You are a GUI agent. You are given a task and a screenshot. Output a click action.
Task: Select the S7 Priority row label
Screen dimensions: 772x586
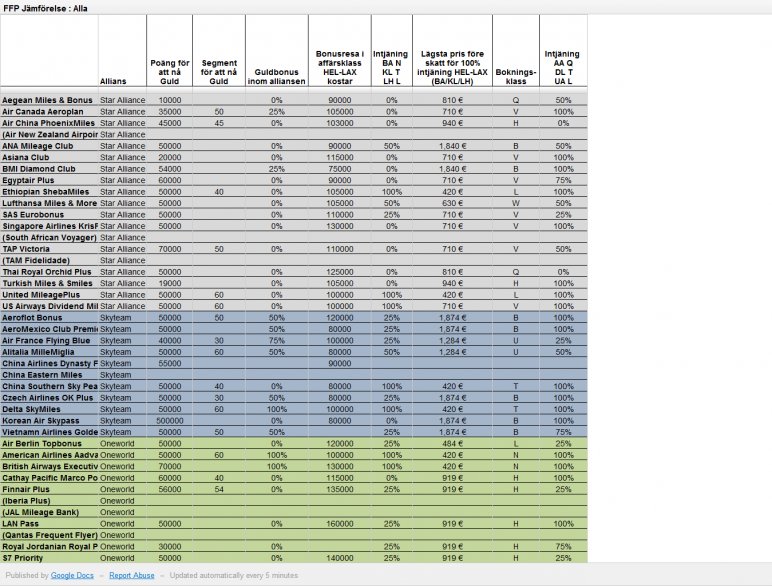[x=24, y=557]
